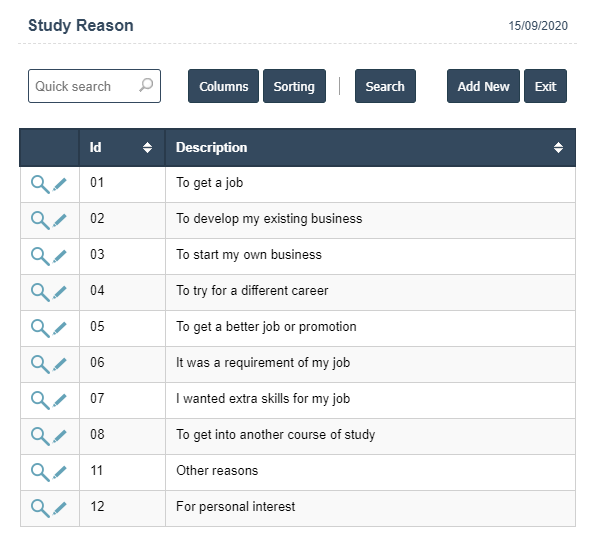
Task: Click the edit pencil icon for row 02
Action: pyautogui.click(x=60, y=220)
